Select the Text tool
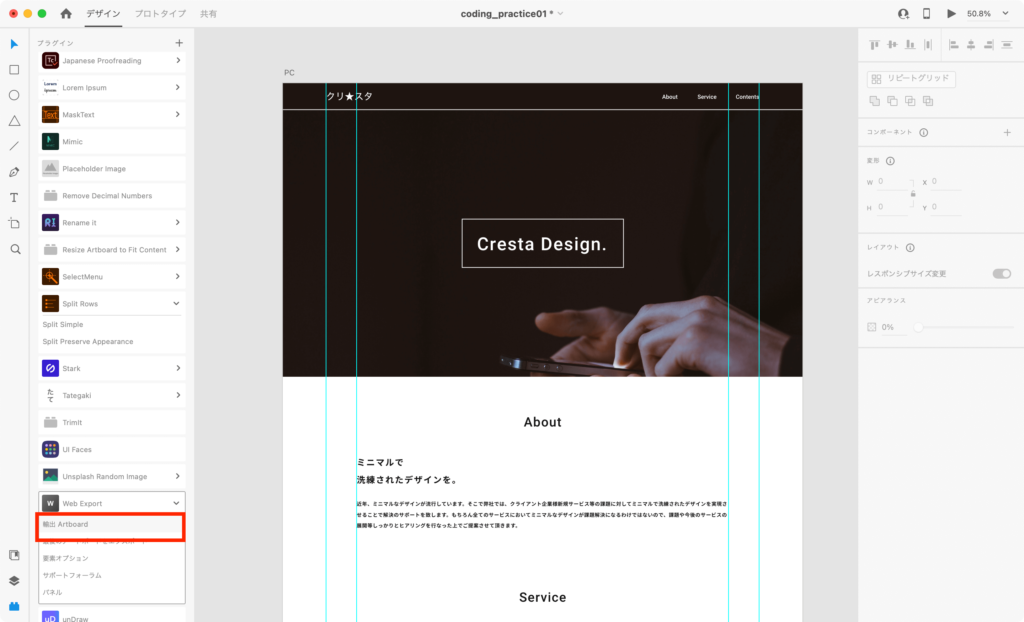Screen dimensions: 1024x622 (x=14, y=197)
